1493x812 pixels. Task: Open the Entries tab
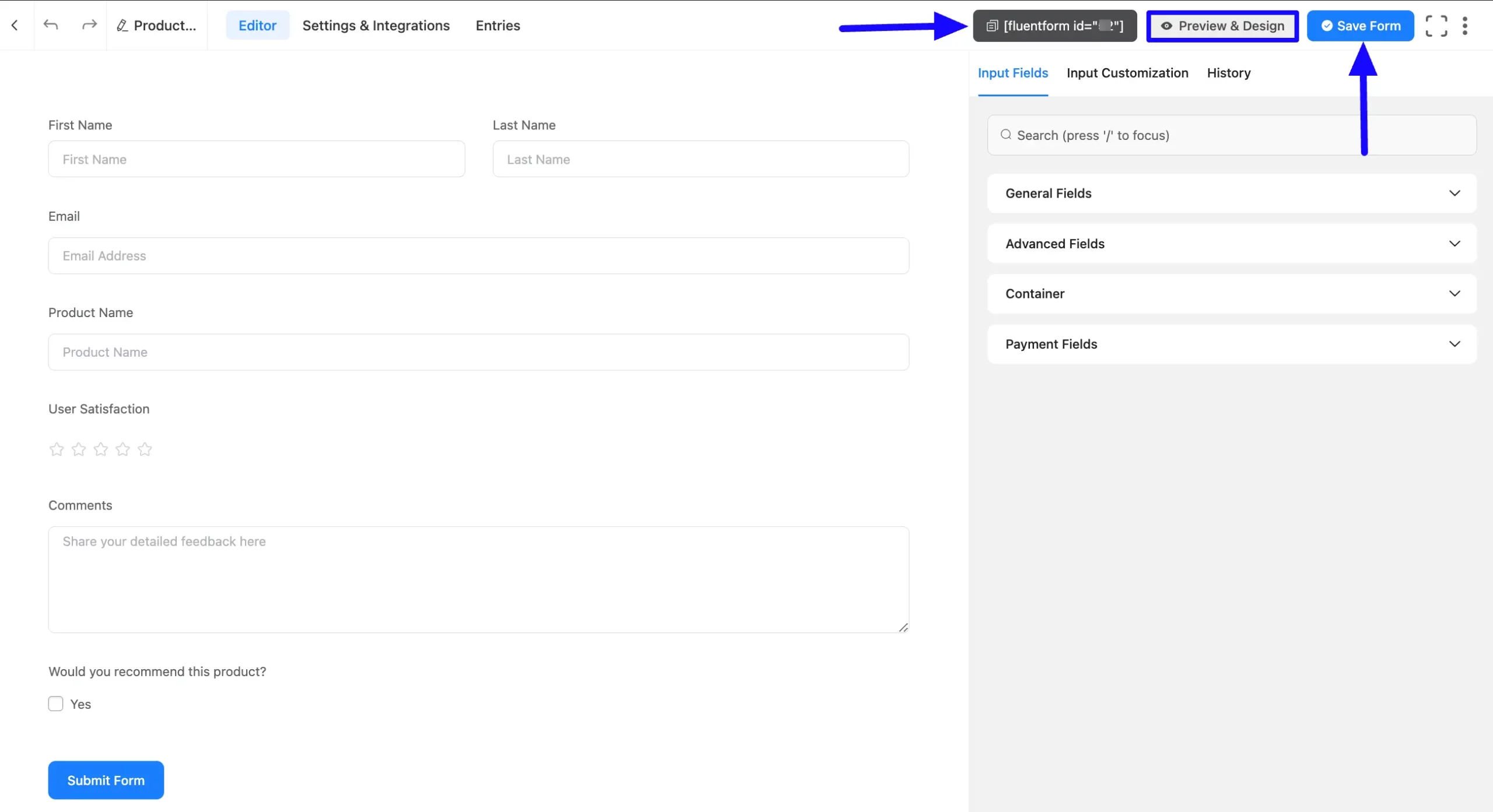[497, 26]
